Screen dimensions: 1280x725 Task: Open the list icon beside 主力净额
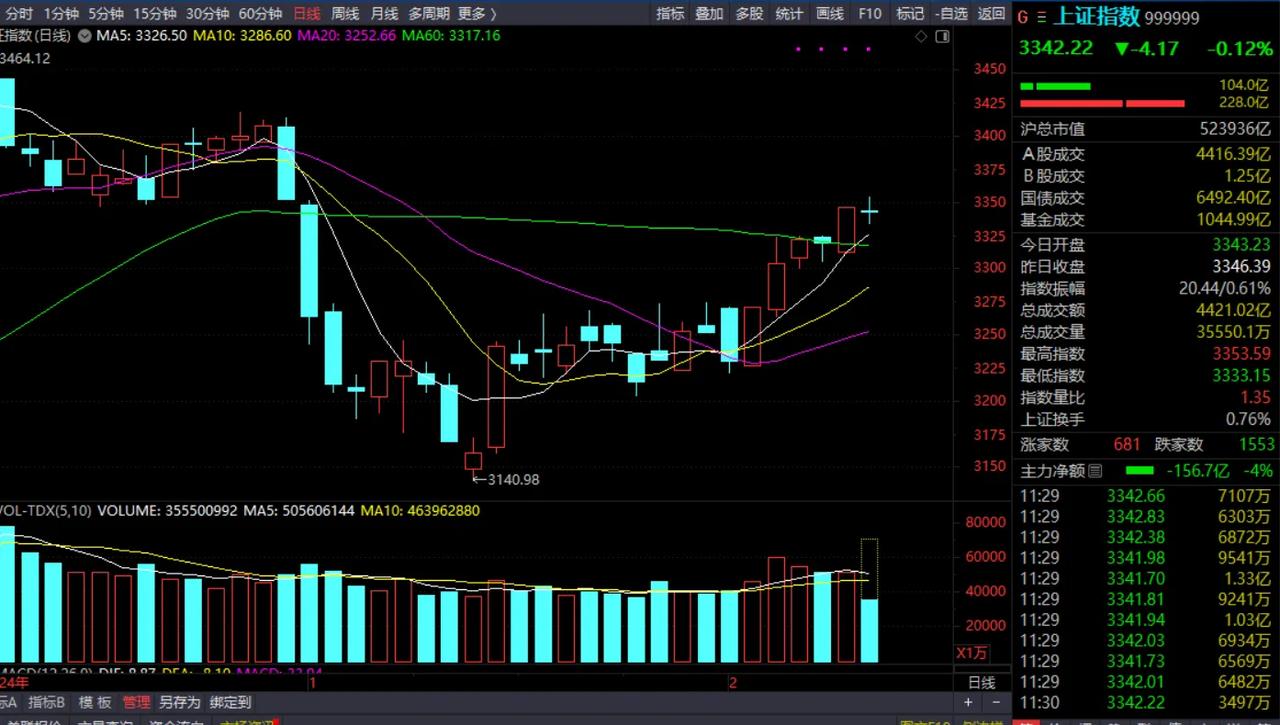tap(1095, 471)
